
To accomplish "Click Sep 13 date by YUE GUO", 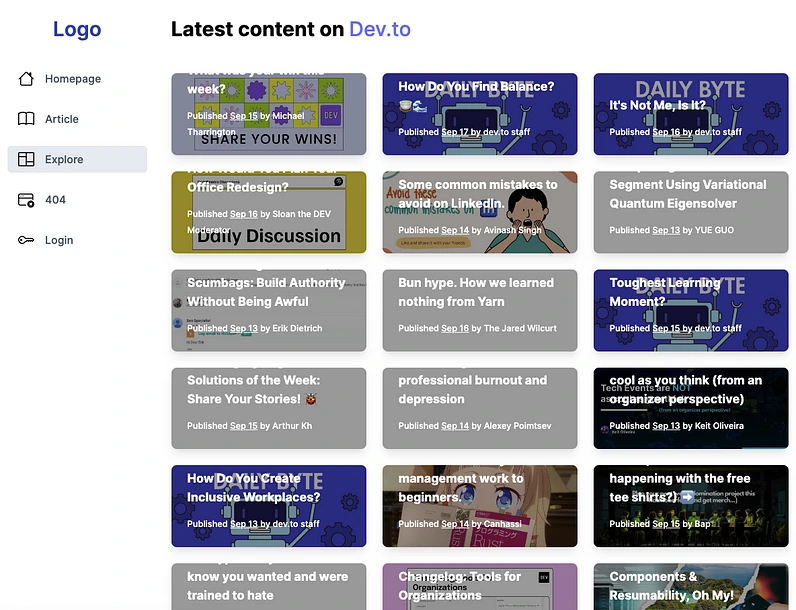I will 666,230.
